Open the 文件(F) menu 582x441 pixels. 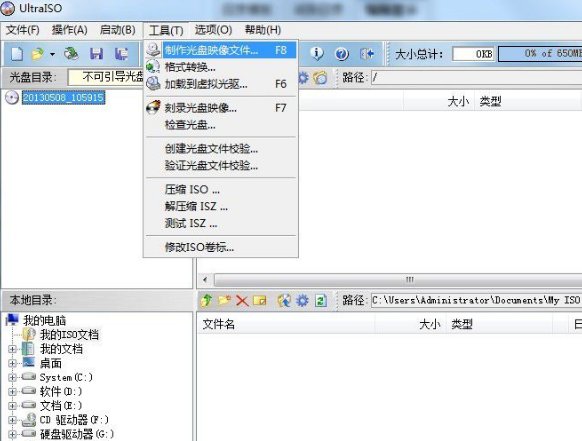point(23,30)
